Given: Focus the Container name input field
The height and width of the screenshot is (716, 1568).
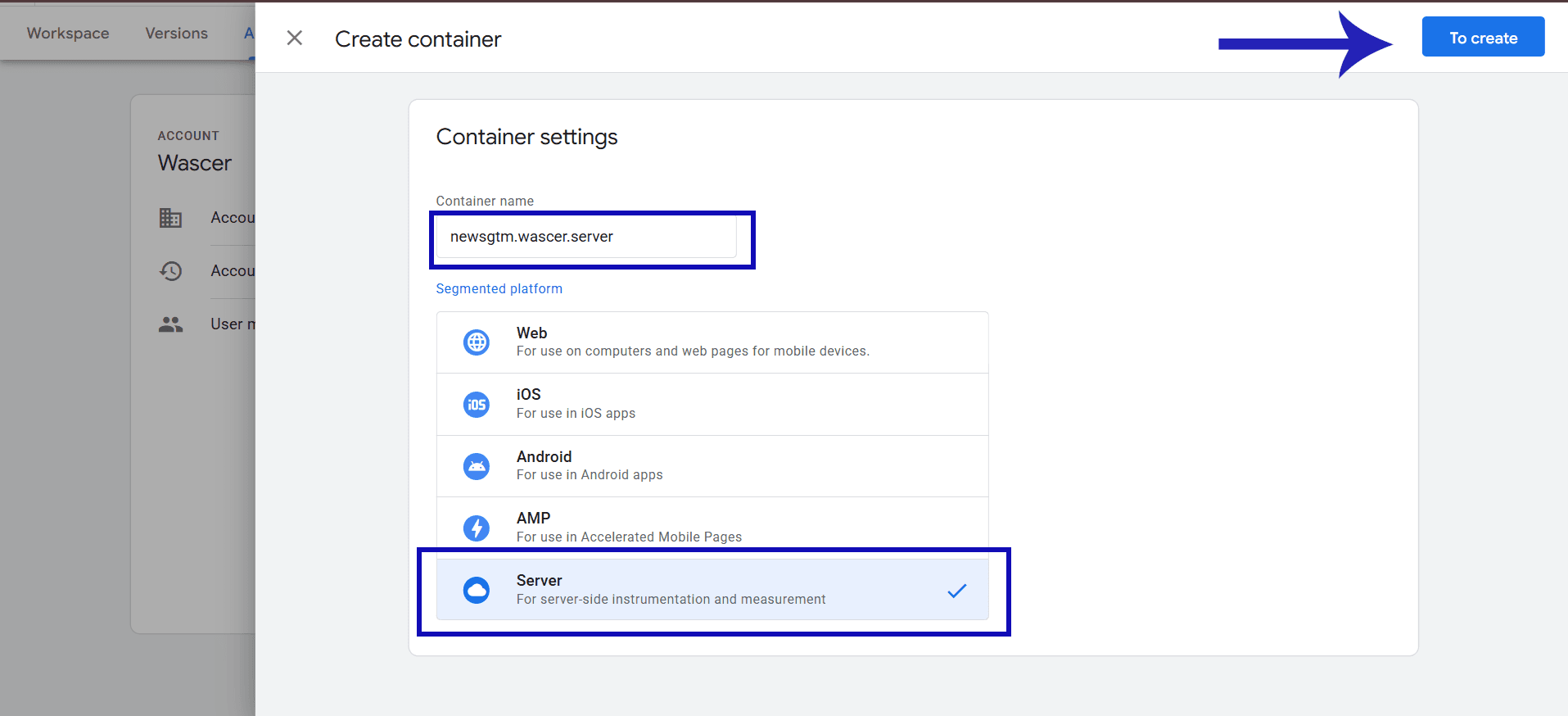Looking at the screenshot, I should point(586,237).
